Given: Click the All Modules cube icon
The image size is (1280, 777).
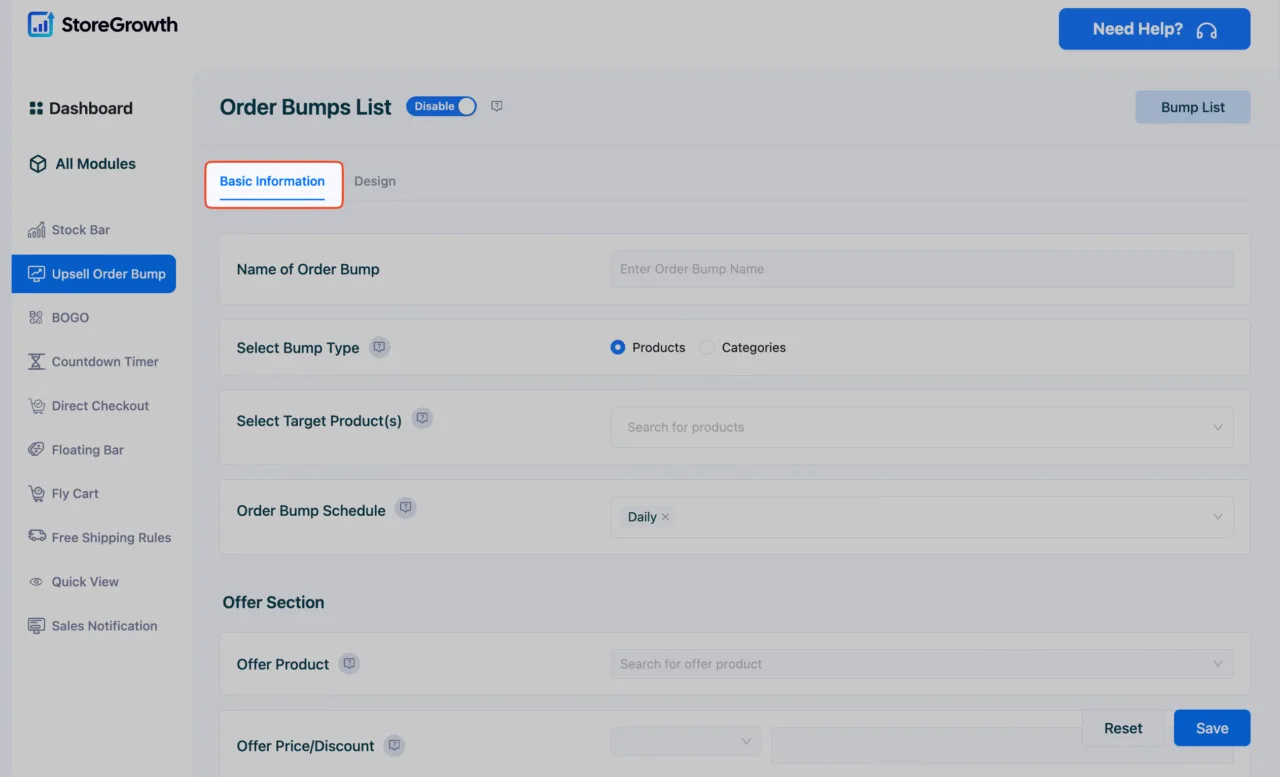Looking at the screenshot, I should click(x=38, y=164).
